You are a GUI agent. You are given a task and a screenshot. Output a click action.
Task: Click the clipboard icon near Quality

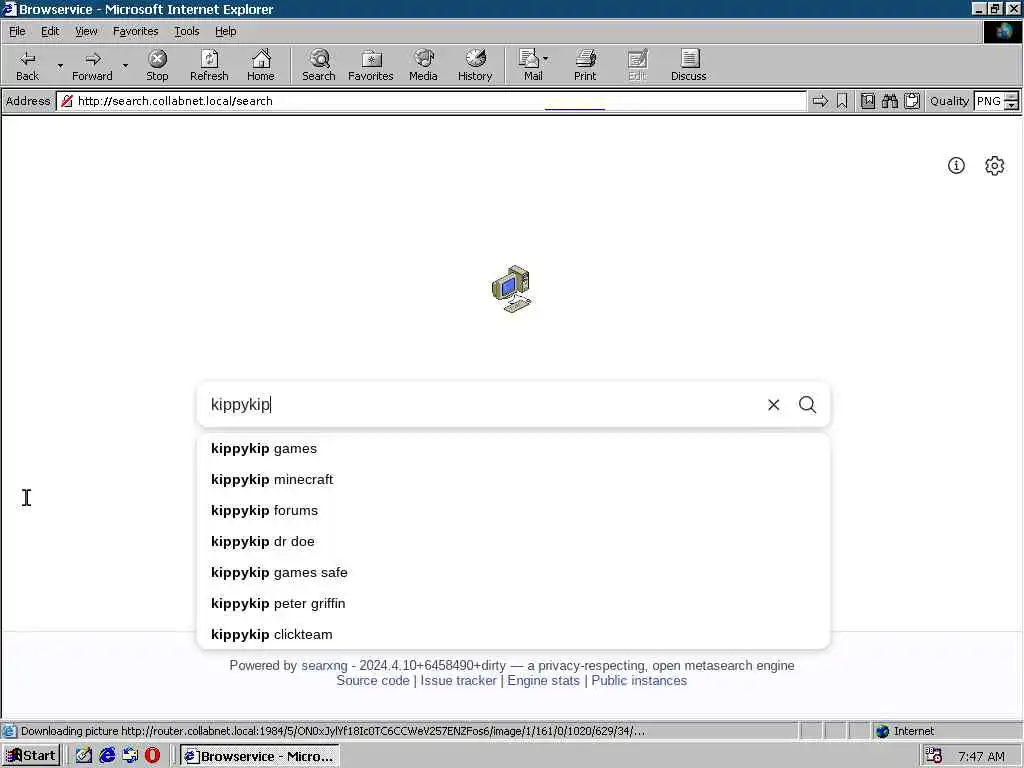(912, 101)
